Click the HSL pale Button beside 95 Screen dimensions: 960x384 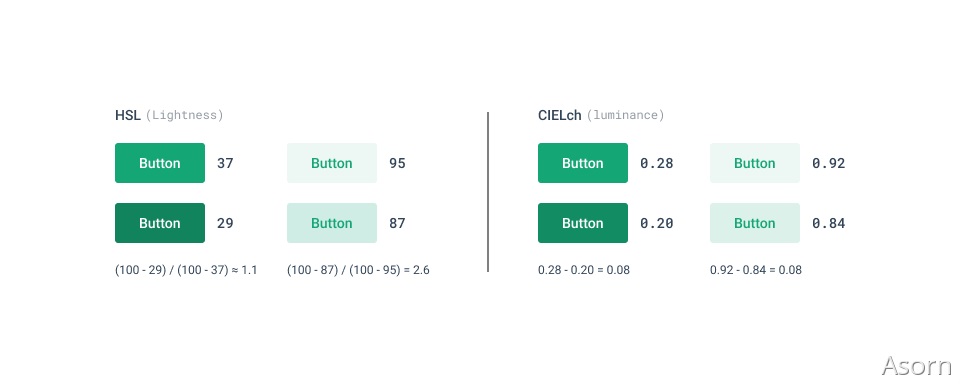(x=332, y=163)
